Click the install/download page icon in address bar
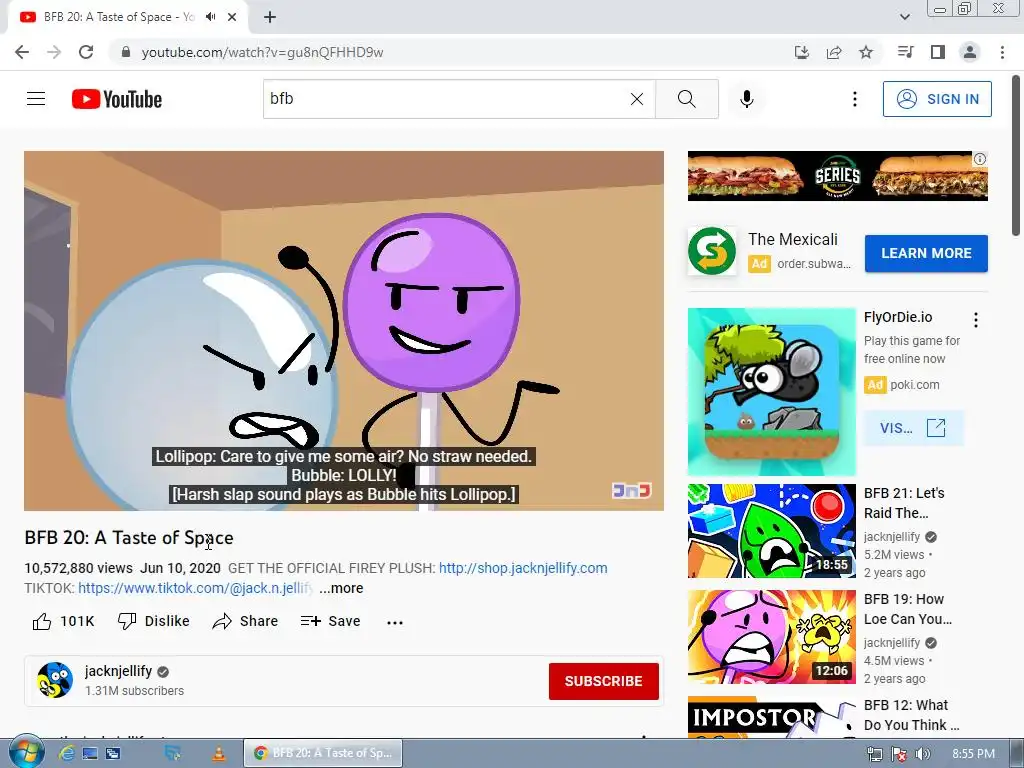The height and width of the screenshot is (768, 1024). 801,52
